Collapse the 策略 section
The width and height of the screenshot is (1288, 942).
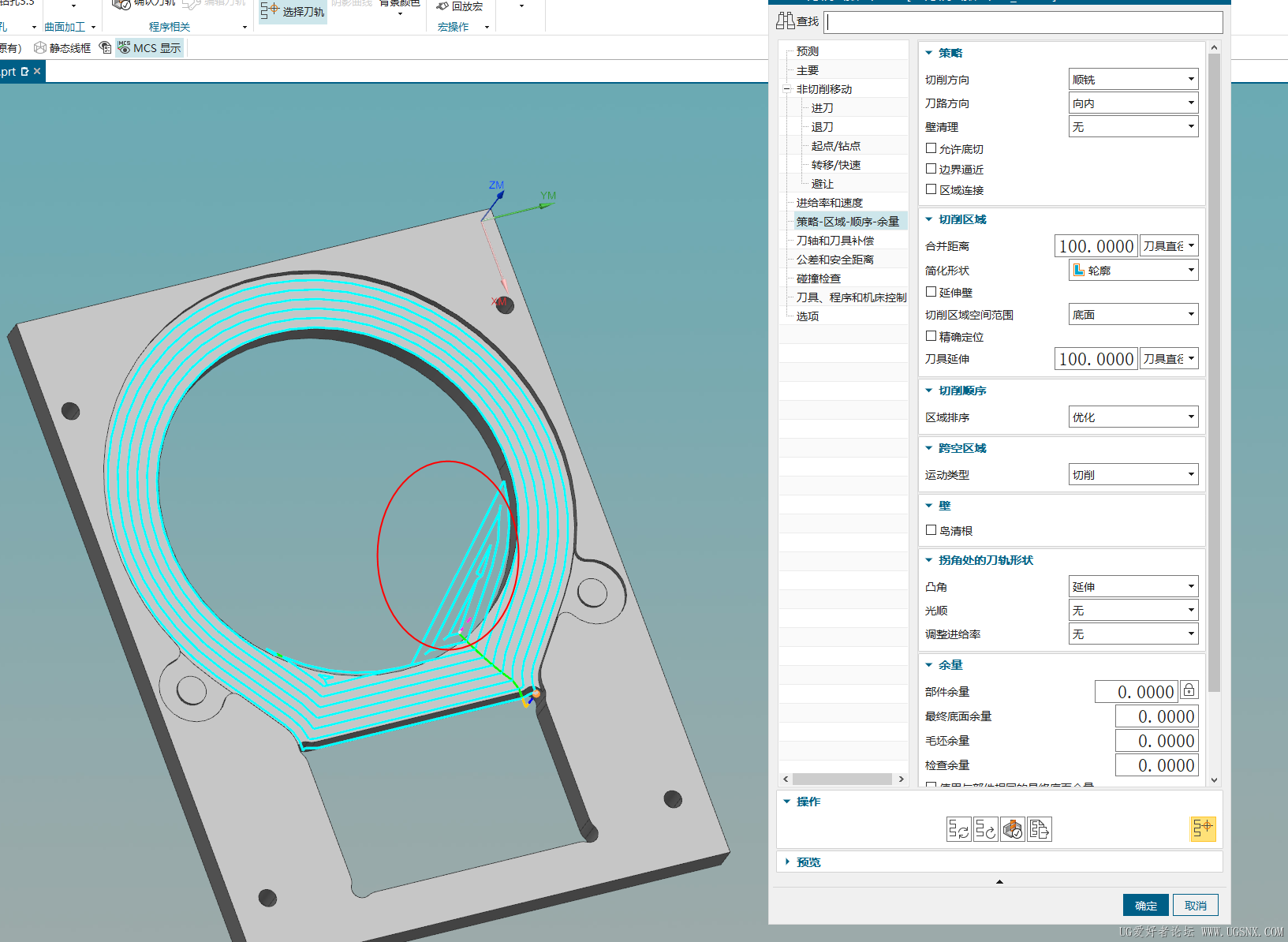(928, 53)
